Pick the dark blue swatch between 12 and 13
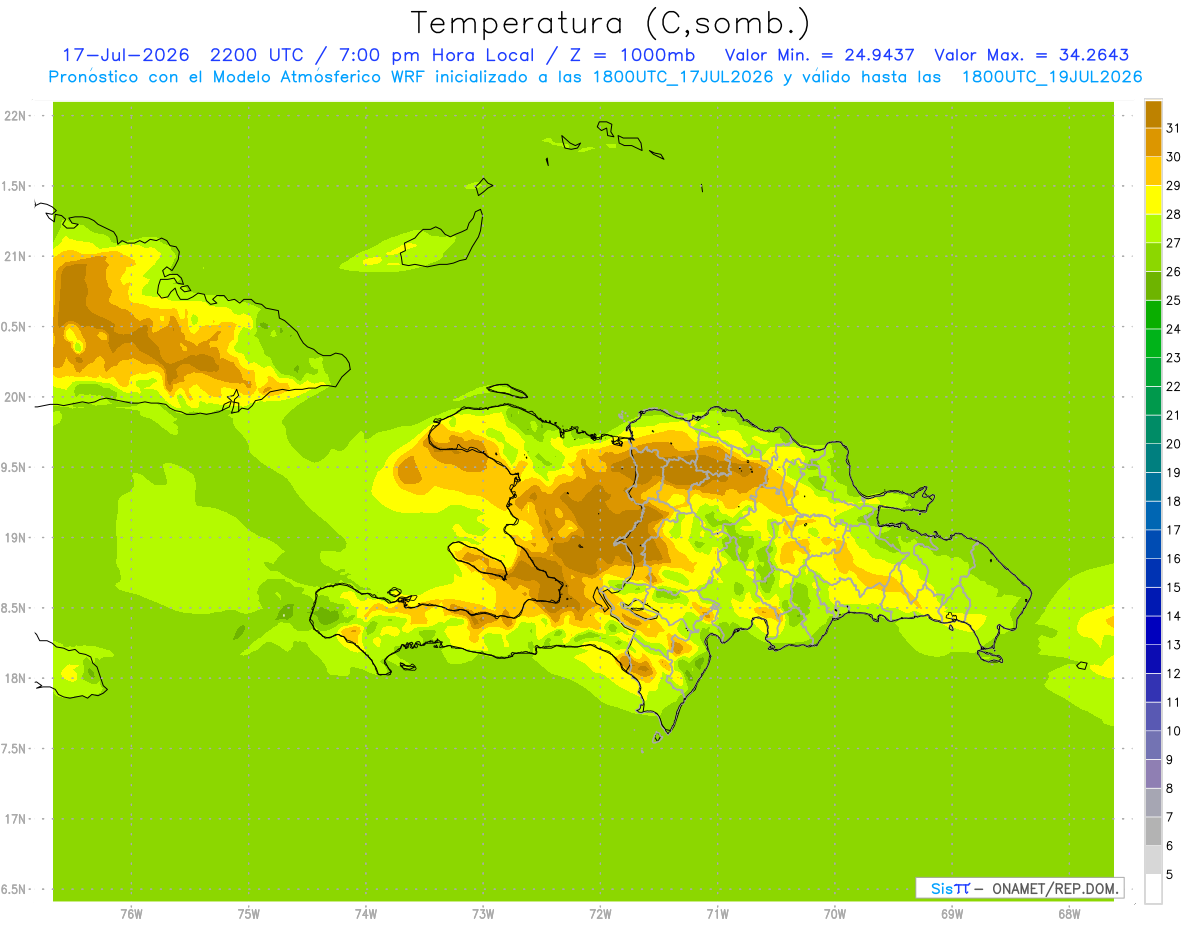Screen dimensions: 1200x927 pyautogui.click(x=1153, y=659)
